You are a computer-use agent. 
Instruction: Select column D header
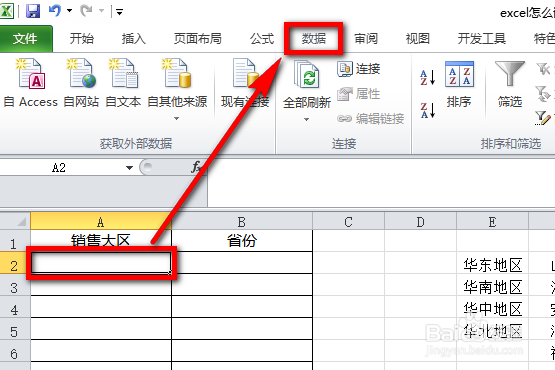click(420, 222)
